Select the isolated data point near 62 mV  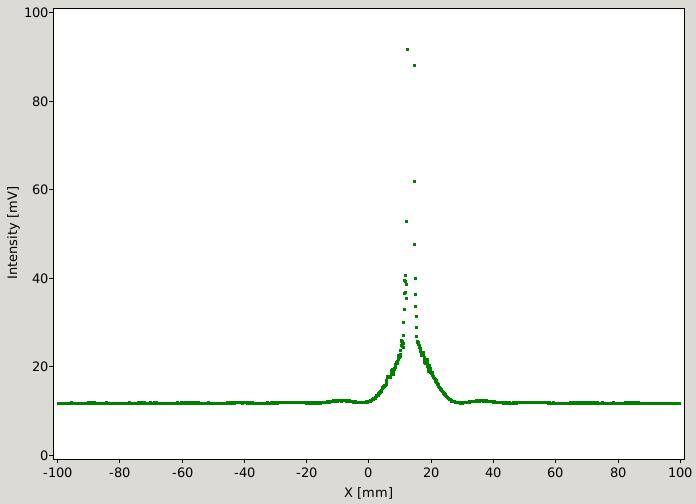click(x=414, y=181)
